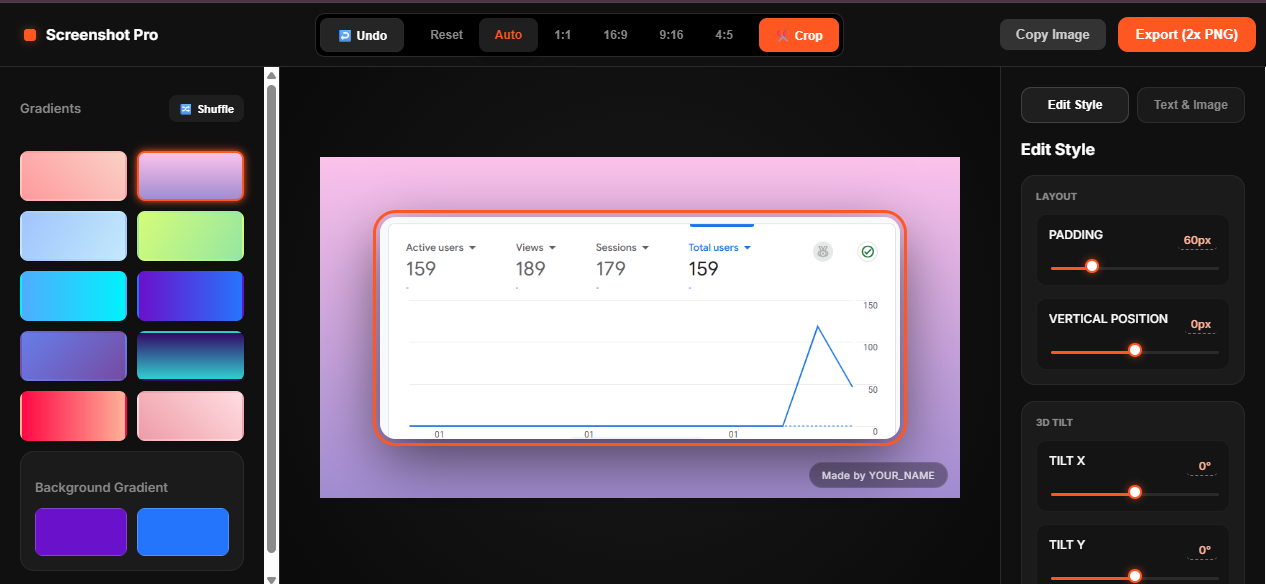Click the Tilt Y slider handle
1266x584 pixels.
1135,576
